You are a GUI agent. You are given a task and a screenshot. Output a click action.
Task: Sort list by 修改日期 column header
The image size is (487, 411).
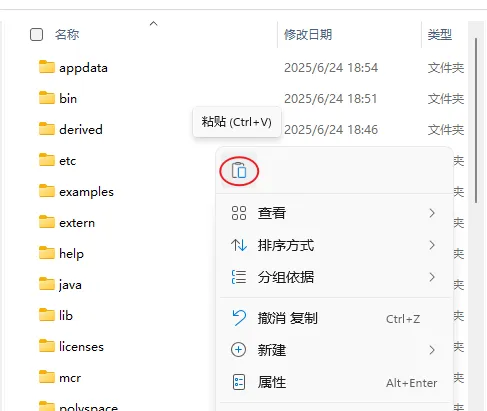click(308, 35)
